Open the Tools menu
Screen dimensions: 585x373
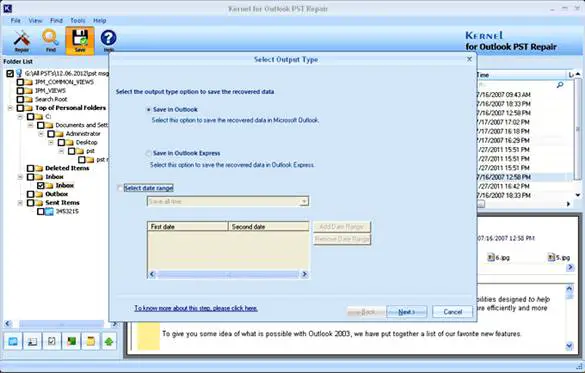(x=78, y=21)
